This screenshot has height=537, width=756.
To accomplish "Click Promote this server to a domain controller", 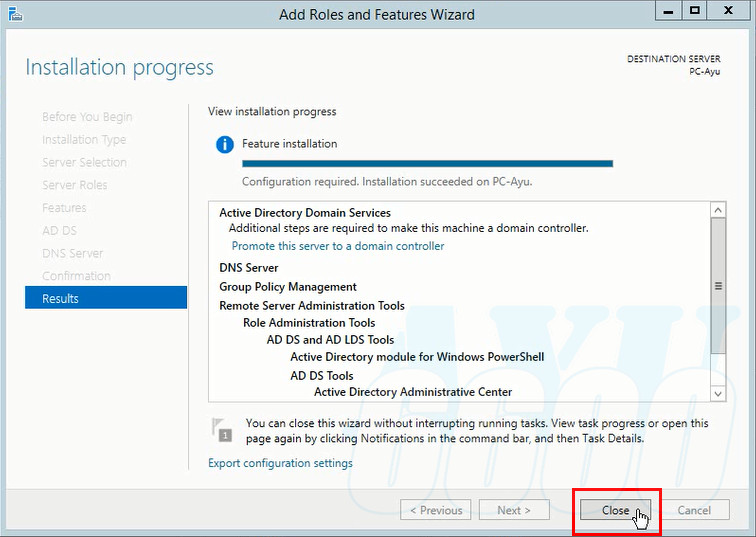I will [338, 246].
